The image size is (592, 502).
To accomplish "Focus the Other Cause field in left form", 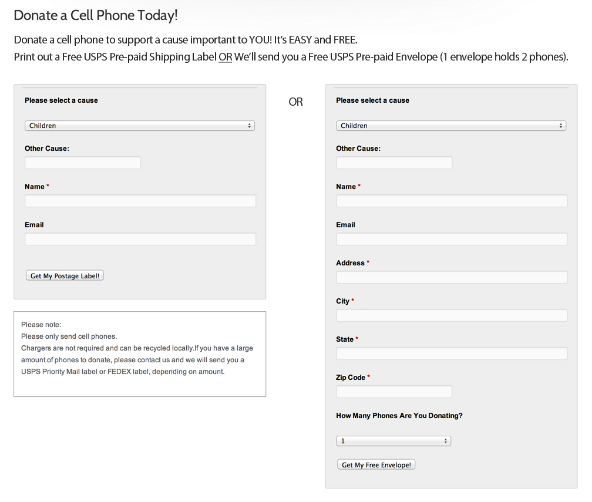I will [x=83, y=163].
